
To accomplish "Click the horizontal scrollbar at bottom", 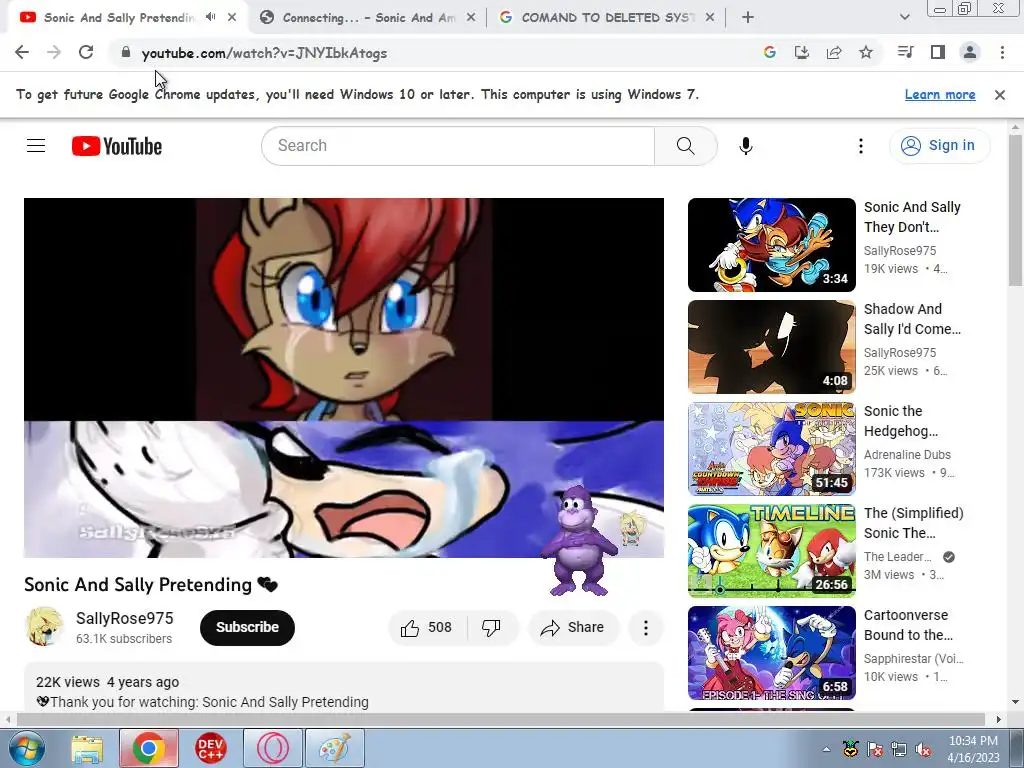I will click(x=500, y=719).
